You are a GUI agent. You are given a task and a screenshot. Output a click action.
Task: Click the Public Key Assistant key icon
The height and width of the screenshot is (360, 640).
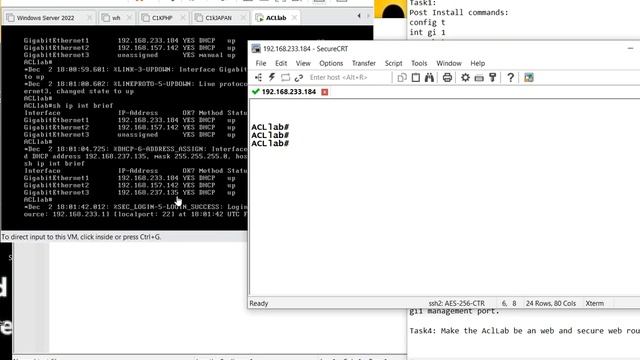click(493, 78)
